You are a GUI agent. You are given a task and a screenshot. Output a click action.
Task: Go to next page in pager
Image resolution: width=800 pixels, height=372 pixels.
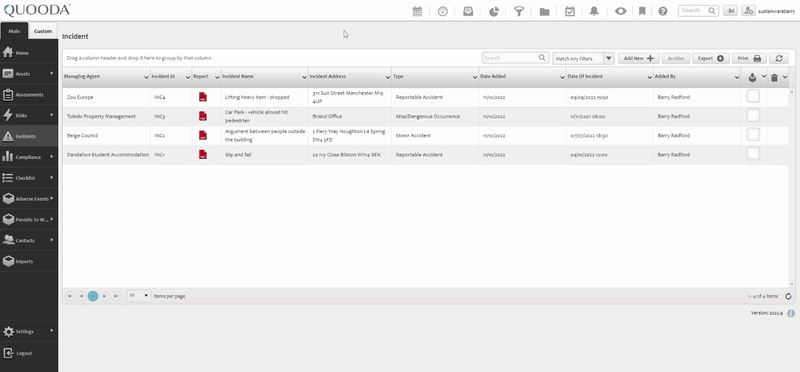click(x=105, y=296)
